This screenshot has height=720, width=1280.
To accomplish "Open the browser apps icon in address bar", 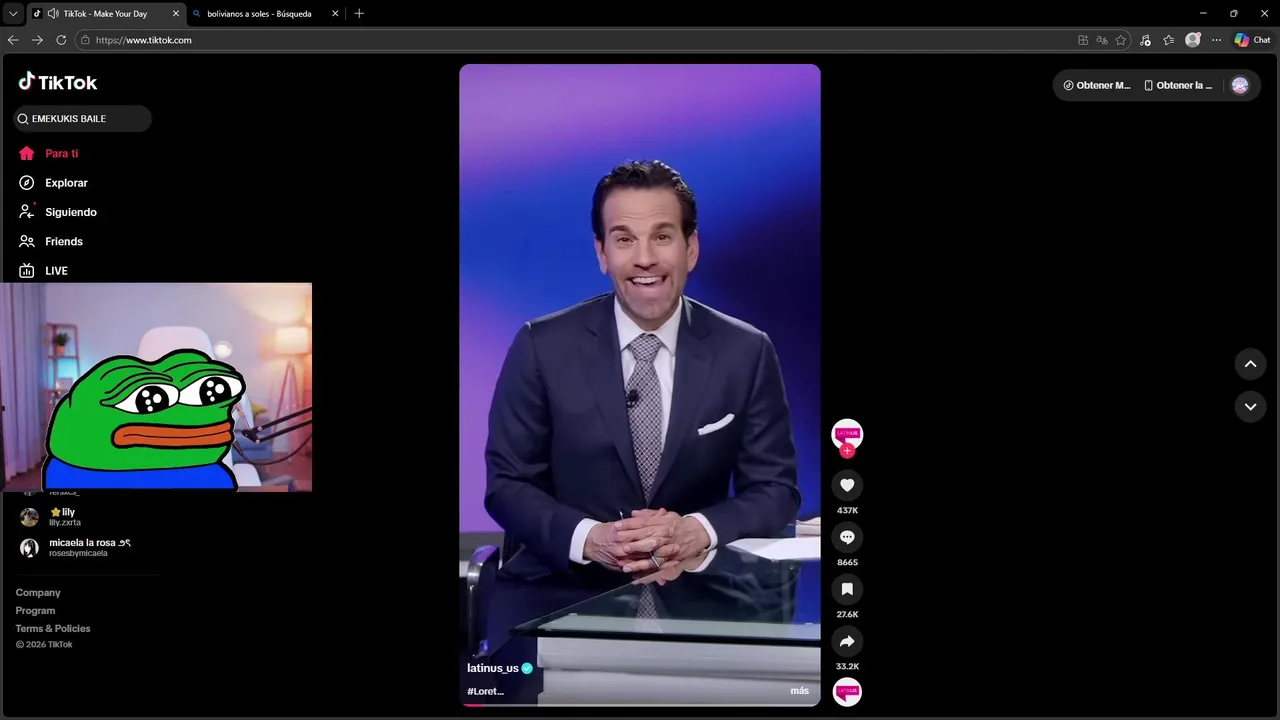I will tap(1083, 40).
